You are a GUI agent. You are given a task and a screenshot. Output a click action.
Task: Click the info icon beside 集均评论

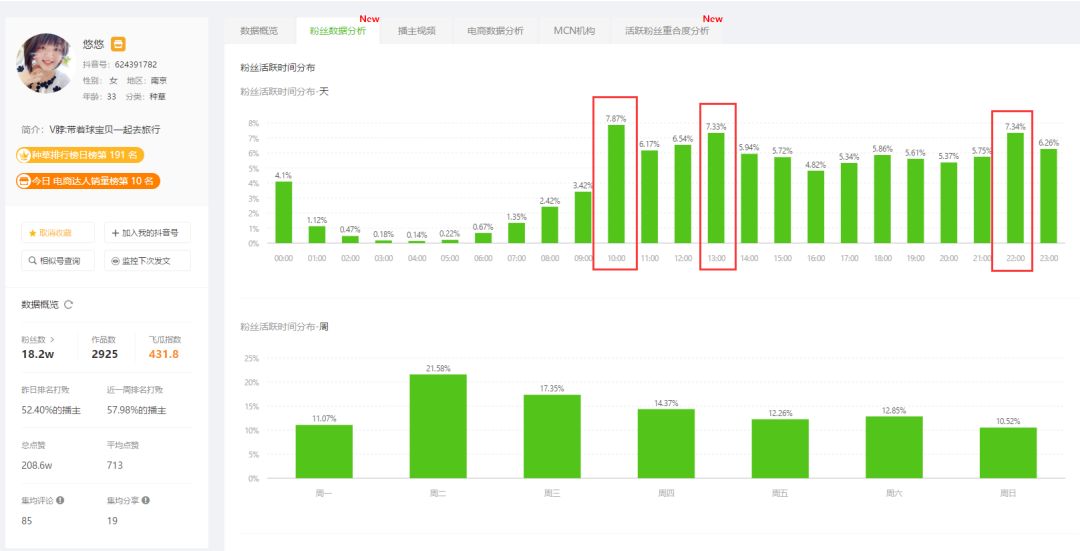pos(60,501)
